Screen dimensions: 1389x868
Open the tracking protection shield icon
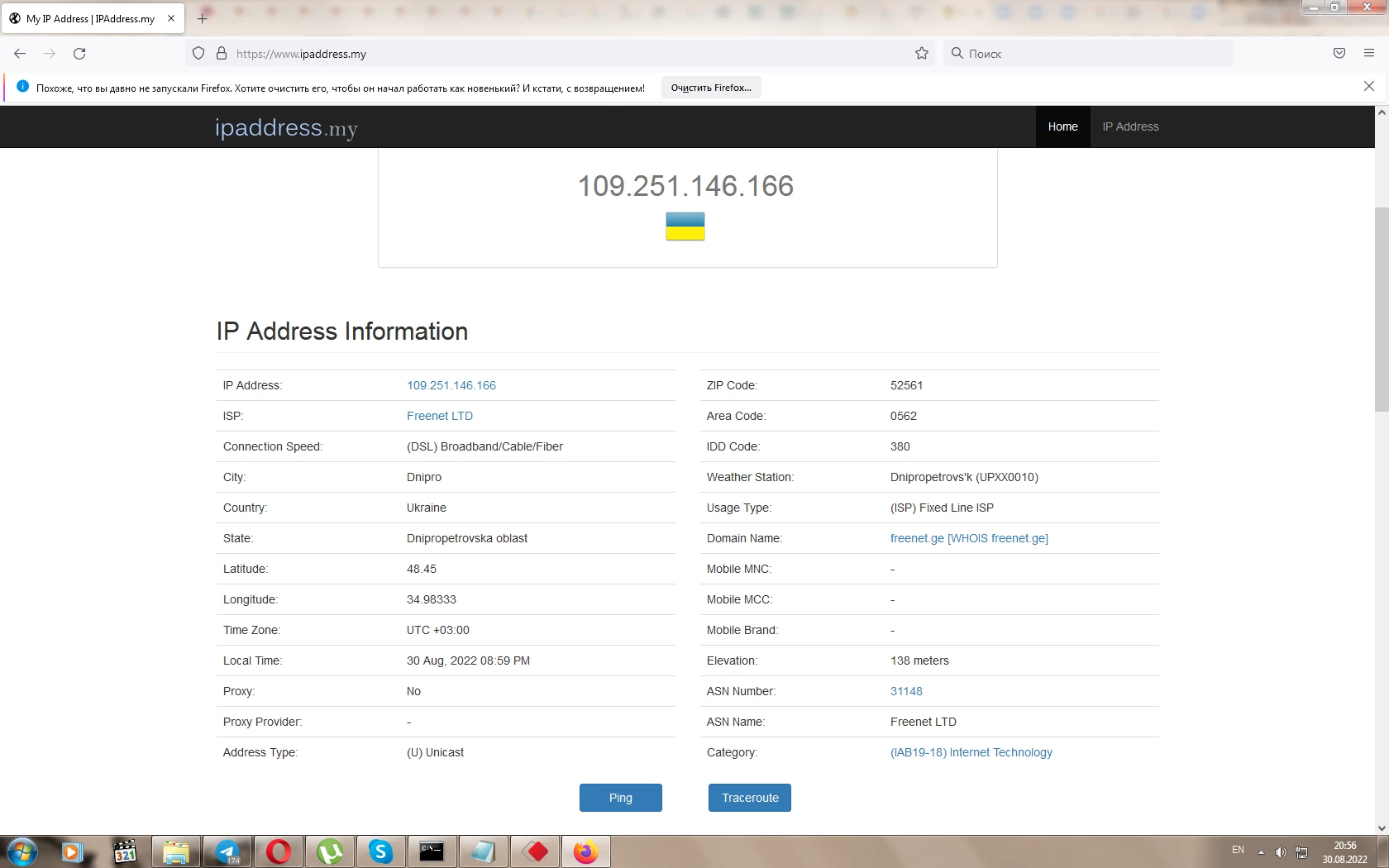[x=198, y=54]
